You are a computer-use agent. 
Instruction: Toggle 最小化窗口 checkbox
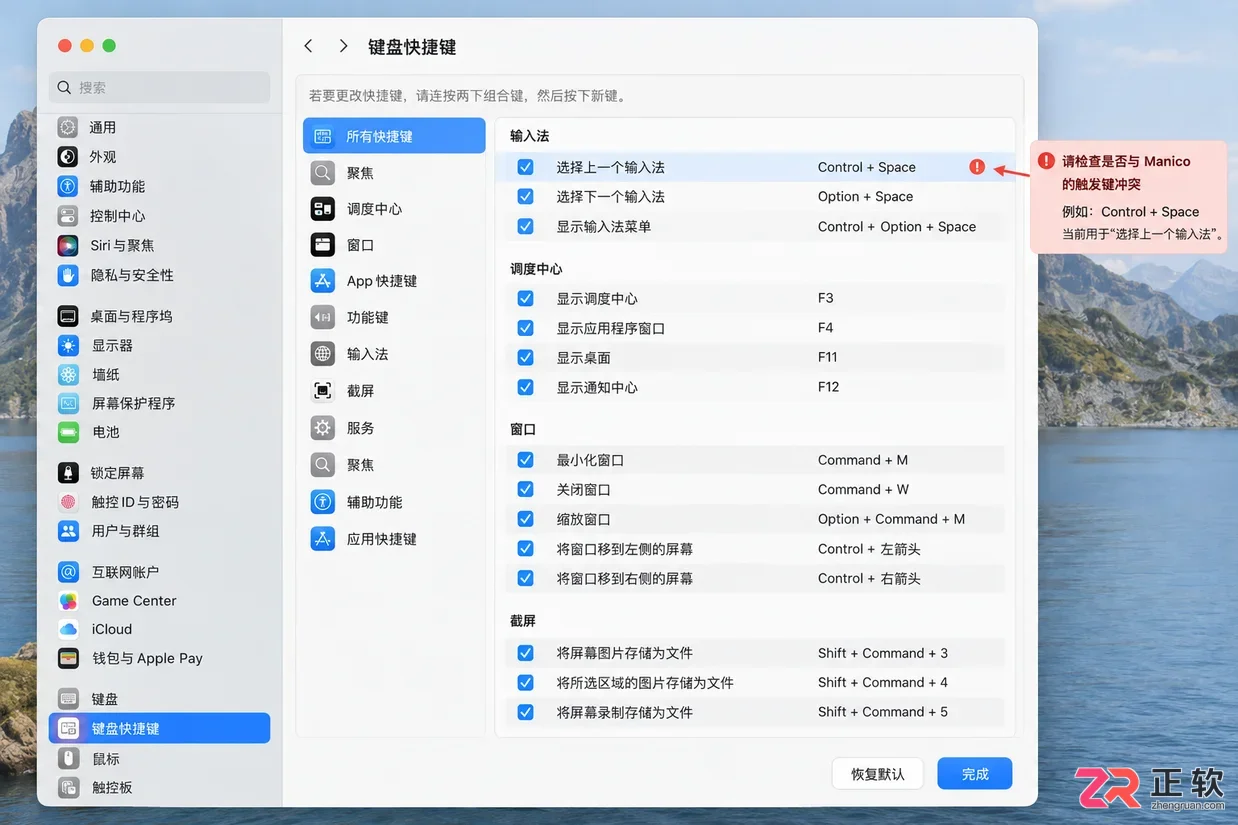click(x=525, y=460)
